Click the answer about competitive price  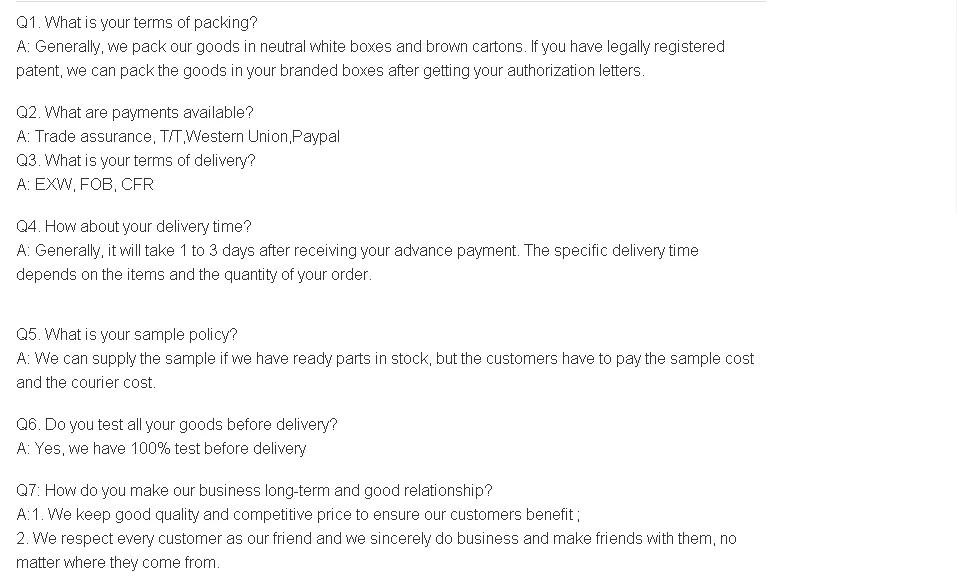click(298, 514)
